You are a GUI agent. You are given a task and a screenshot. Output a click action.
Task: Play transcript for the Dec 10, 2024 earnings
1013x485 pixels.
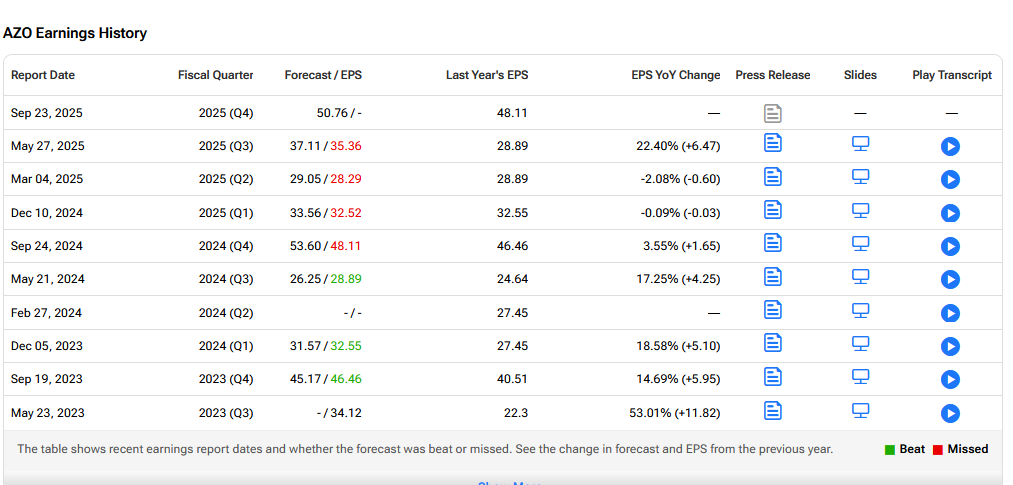(950, 213)
